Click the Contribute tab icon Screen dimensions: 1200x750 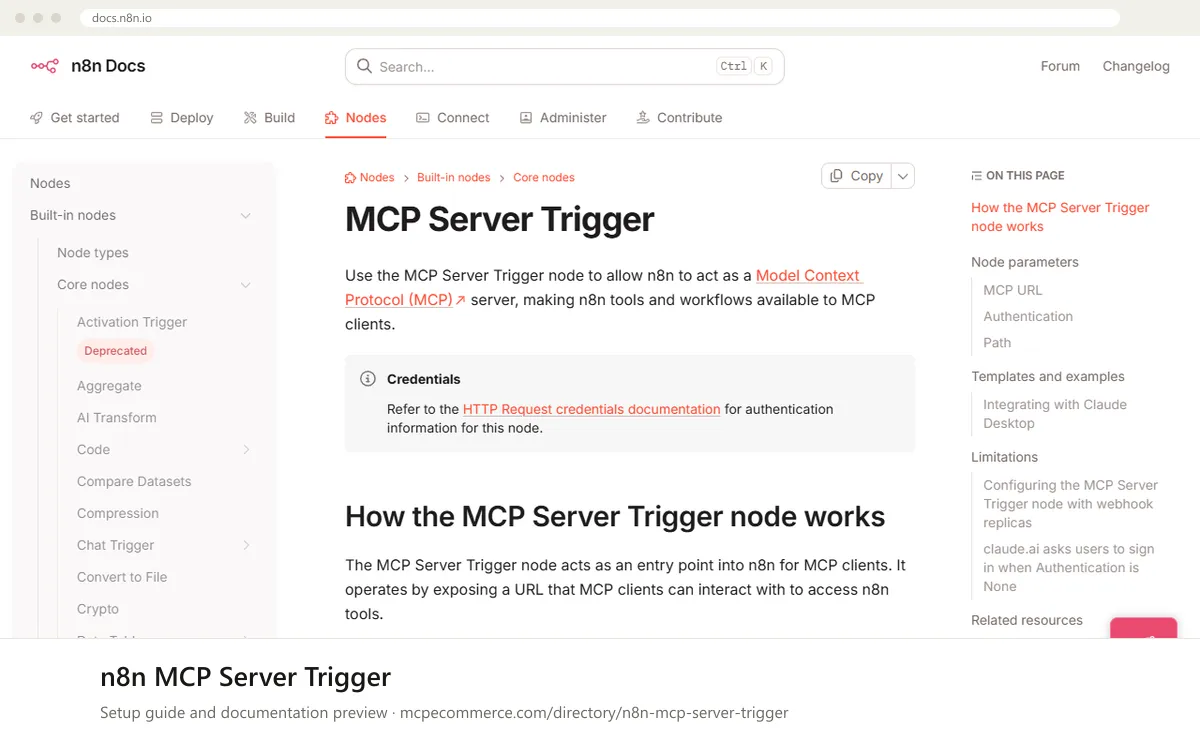tap(643, 118)
